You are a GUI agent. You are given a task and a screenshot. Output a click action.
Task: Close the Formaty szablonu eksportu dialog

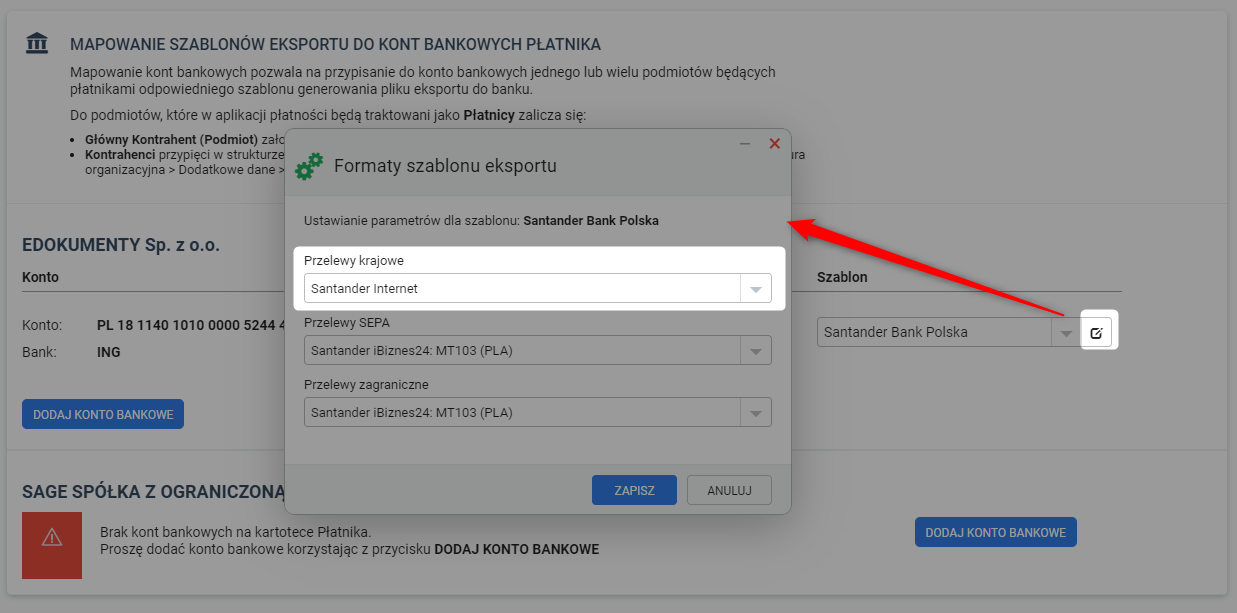774,144
